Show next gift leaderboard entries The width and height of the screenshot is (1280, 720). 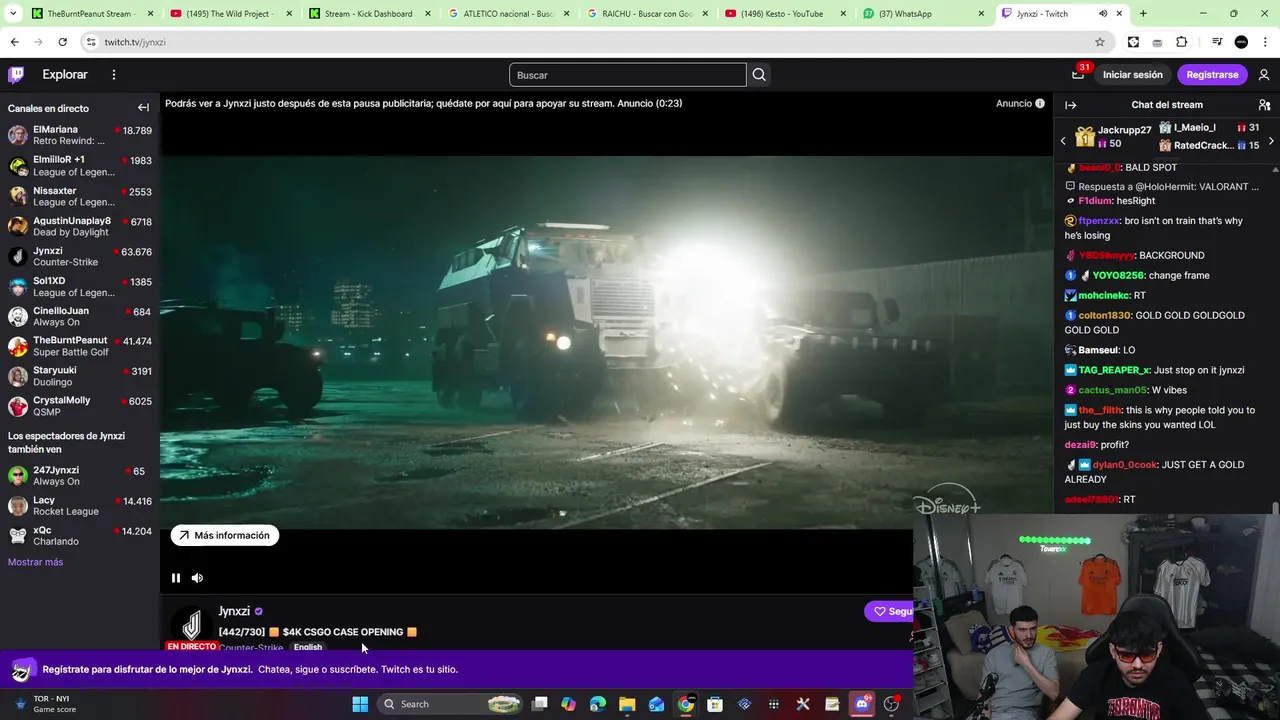pos(1271,141)
